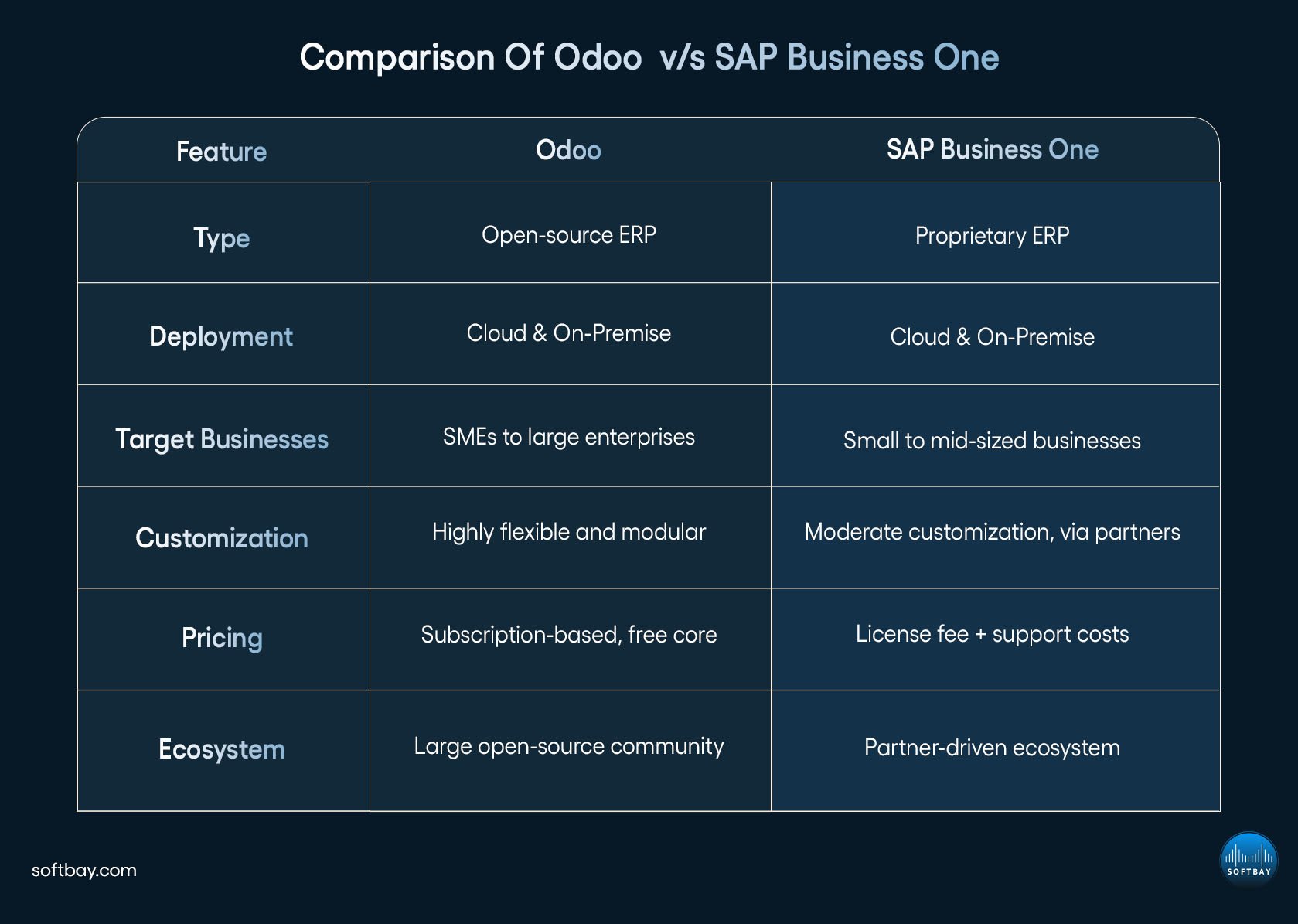Viewport: 1298px width, 924px height.
Task: Click the Deployment row label
Action: pos(221,336)
